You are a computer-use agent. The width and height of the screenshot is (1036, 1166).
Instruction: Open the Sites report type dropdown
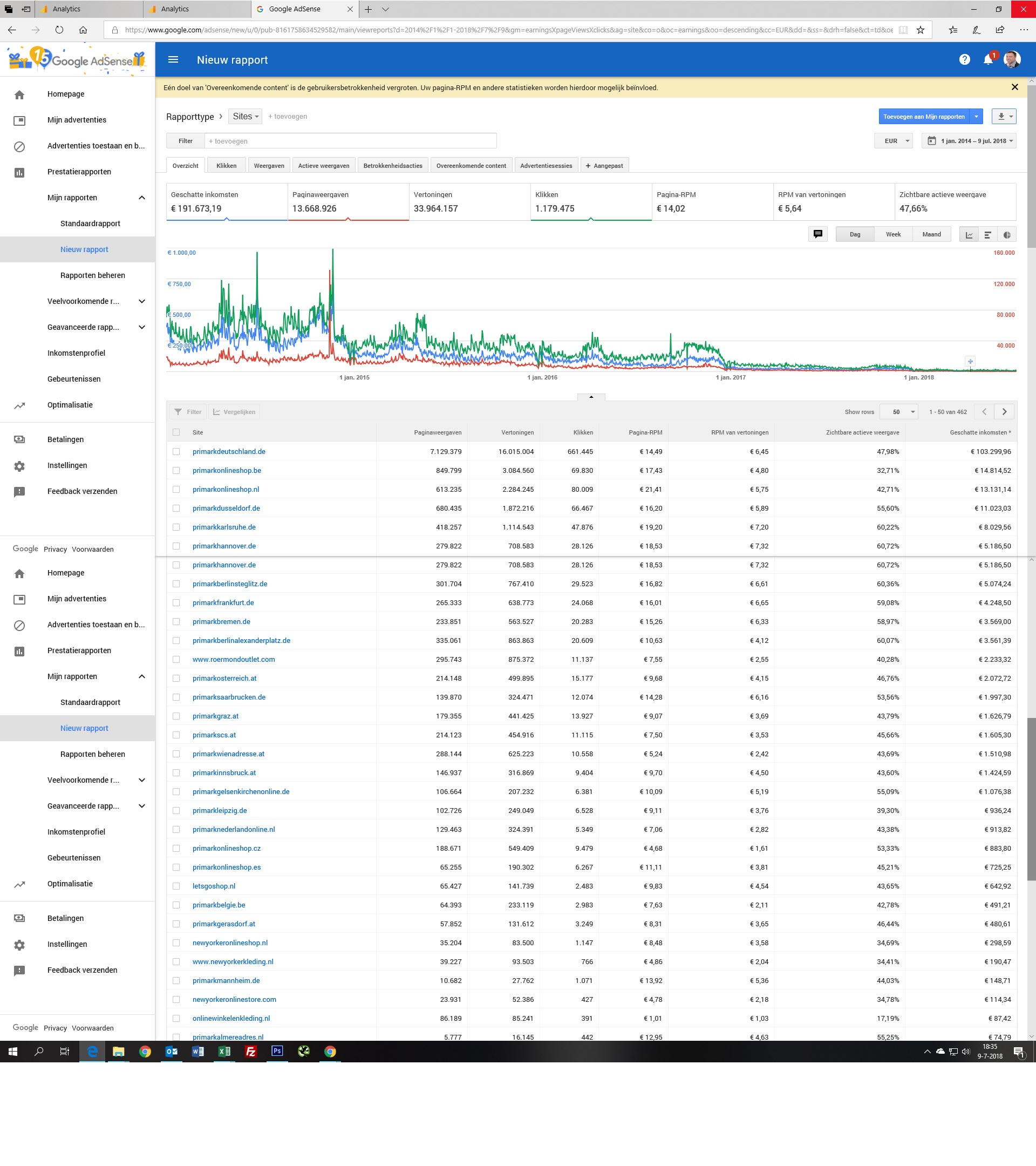point(245,117)
